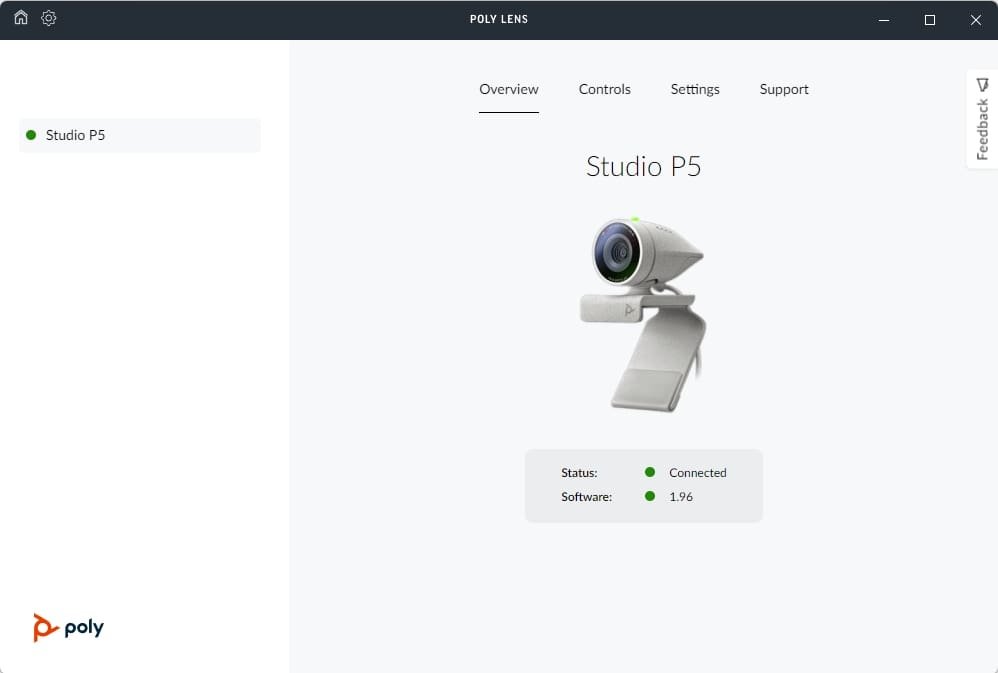The width and height of the screenshot is (998, 673).
Task: Click the Poly logo at bottom left
Action: pos(68,627)
